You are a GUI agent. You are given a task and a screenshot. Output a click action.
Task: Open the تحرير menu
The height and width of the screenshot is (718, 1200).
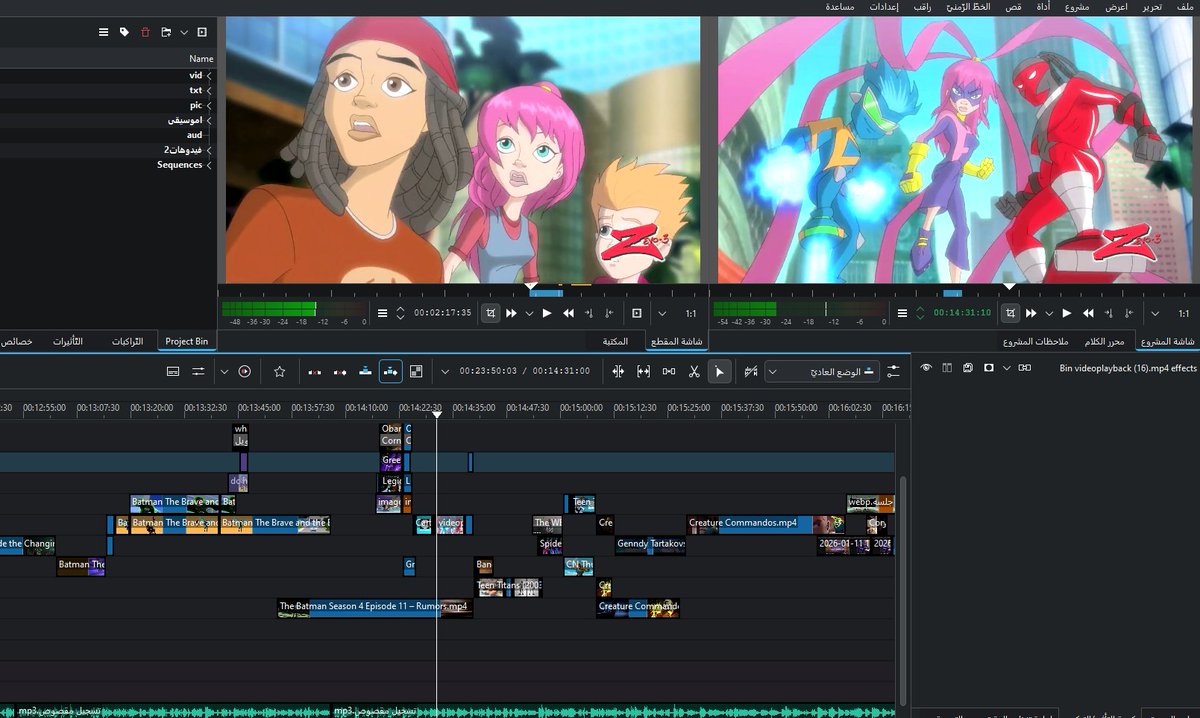pos(1151,7)
